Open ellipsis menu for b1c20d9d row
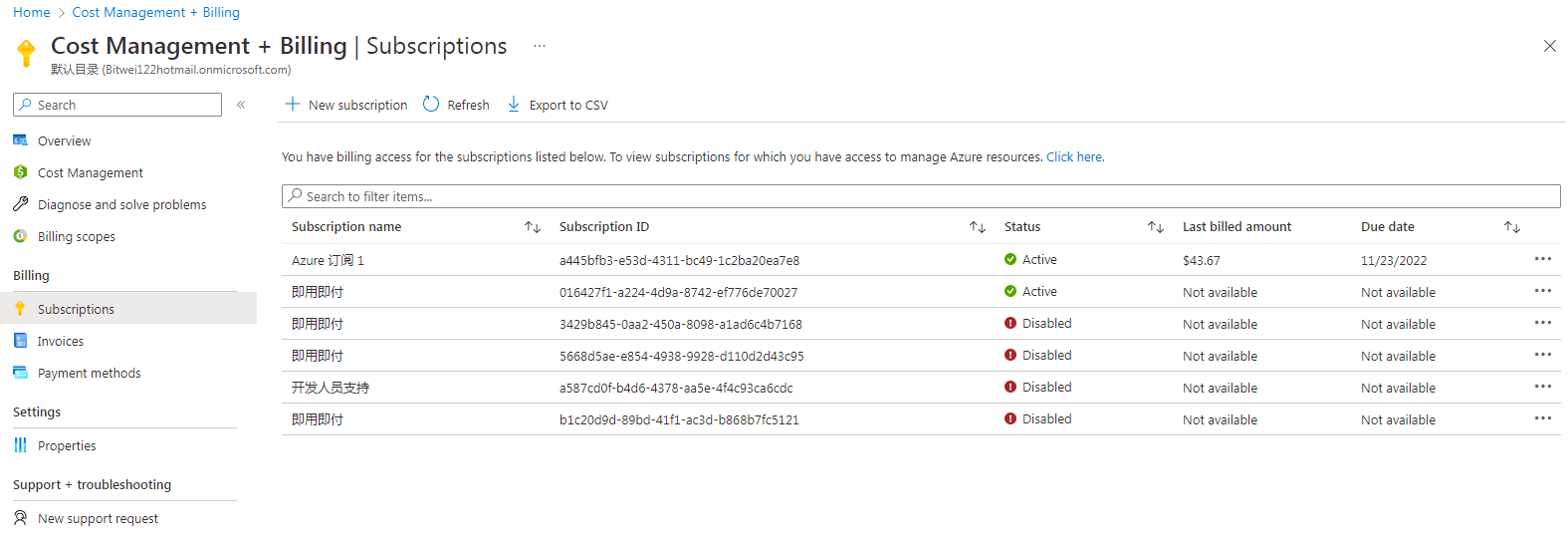This screenshot has height=544, width=1568. click(x=1542, y=418)
